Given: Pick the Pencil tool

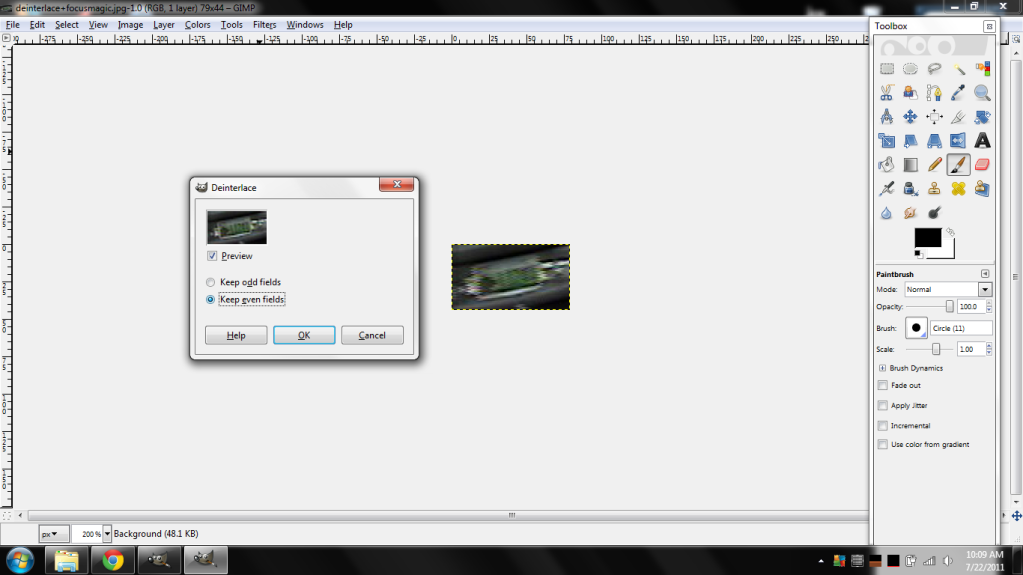Looking at the screenshot, I should click(x=934, y=165).
